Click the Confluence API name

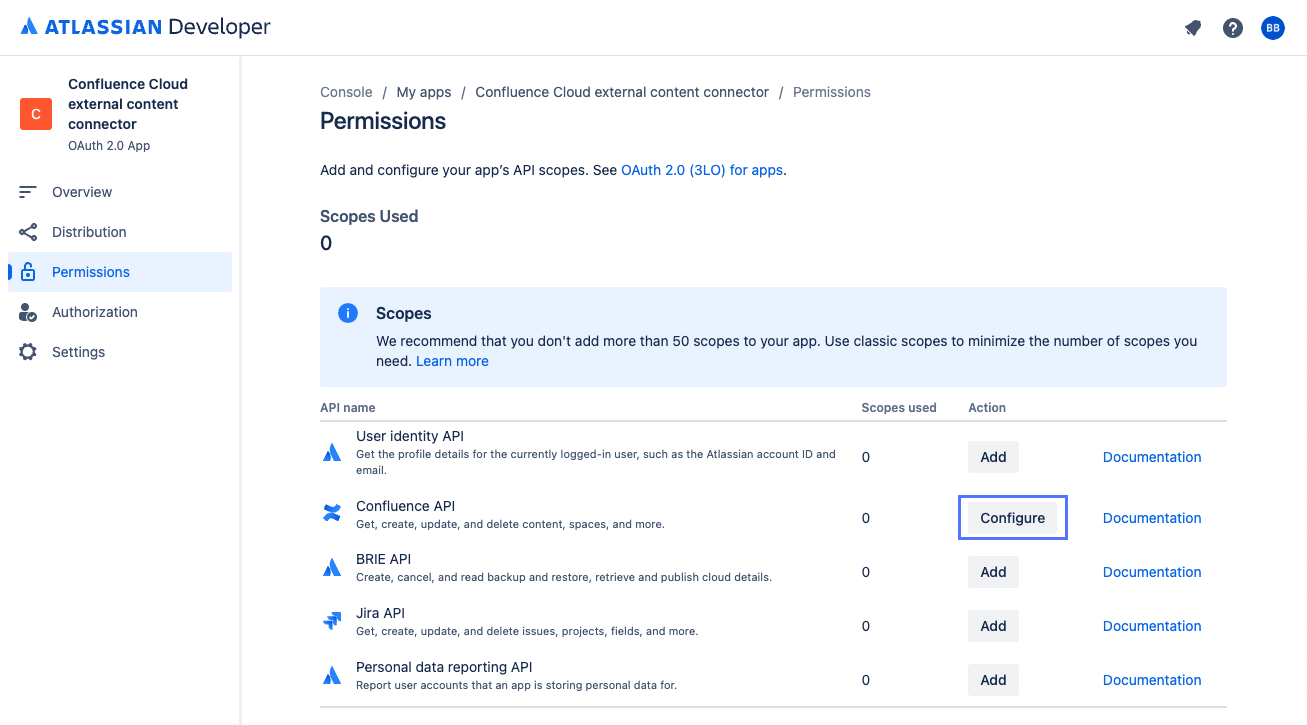click(x=406, y=506)
